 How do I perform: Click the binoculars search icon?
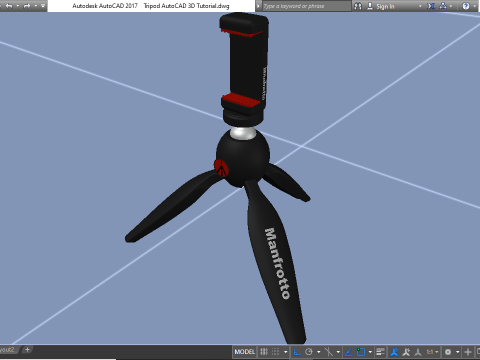pyautogui.click(x=358, y=6)
